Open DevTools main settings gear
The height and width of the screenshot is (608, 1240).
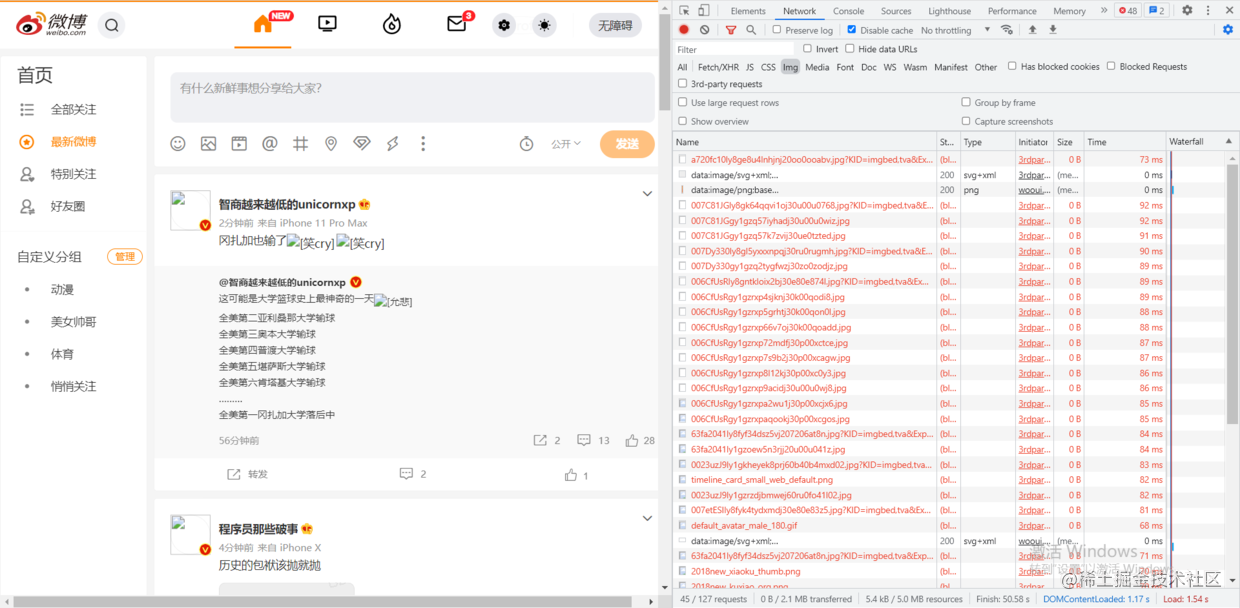tap(1187, 11)
